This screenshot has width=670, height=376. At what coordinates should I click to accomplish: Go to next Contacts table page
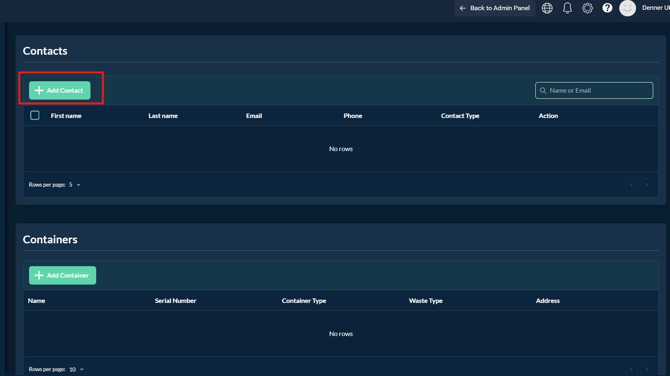point(647,185)
